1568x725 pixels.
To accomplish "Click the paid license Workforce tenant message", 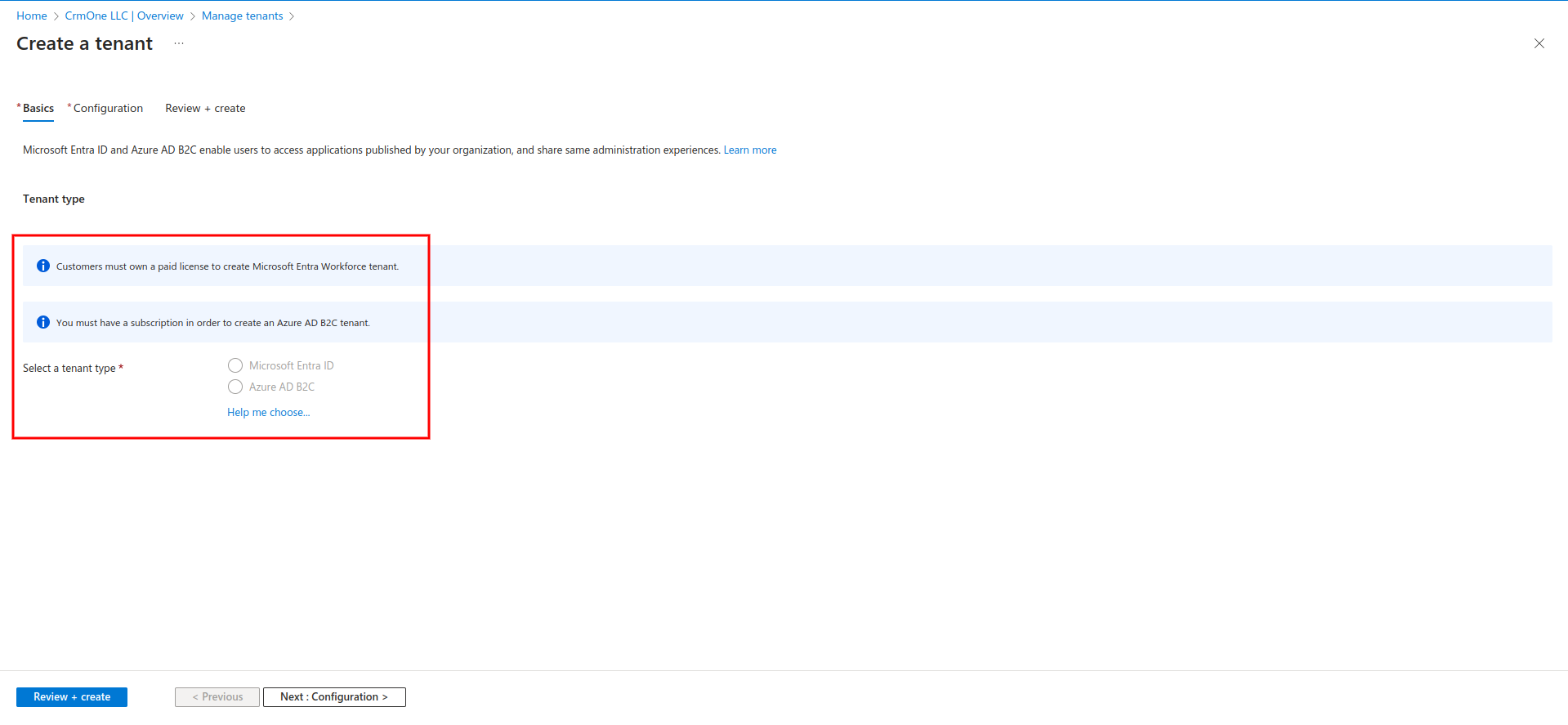I will pos(227,266).
